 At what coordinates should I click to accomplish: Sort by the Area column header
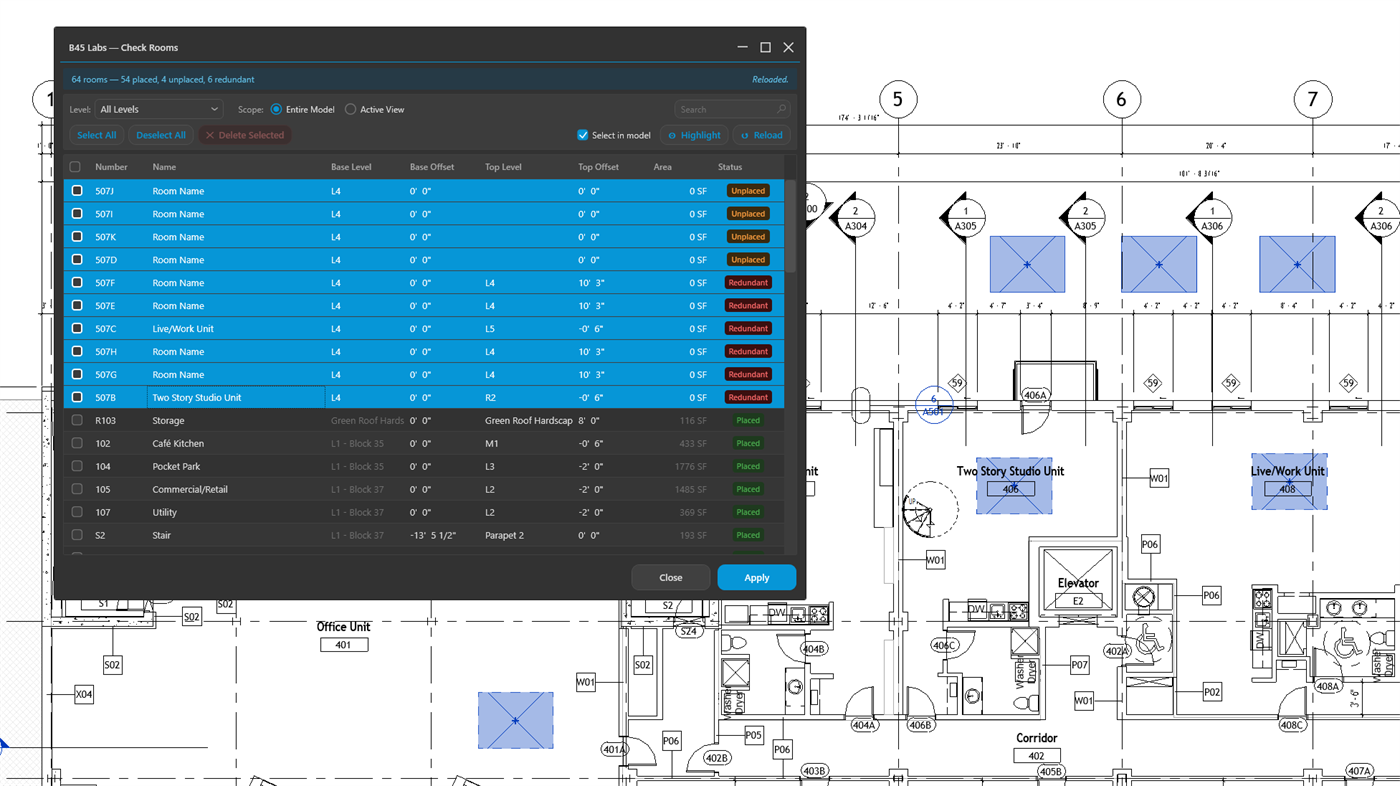(663, 167)
